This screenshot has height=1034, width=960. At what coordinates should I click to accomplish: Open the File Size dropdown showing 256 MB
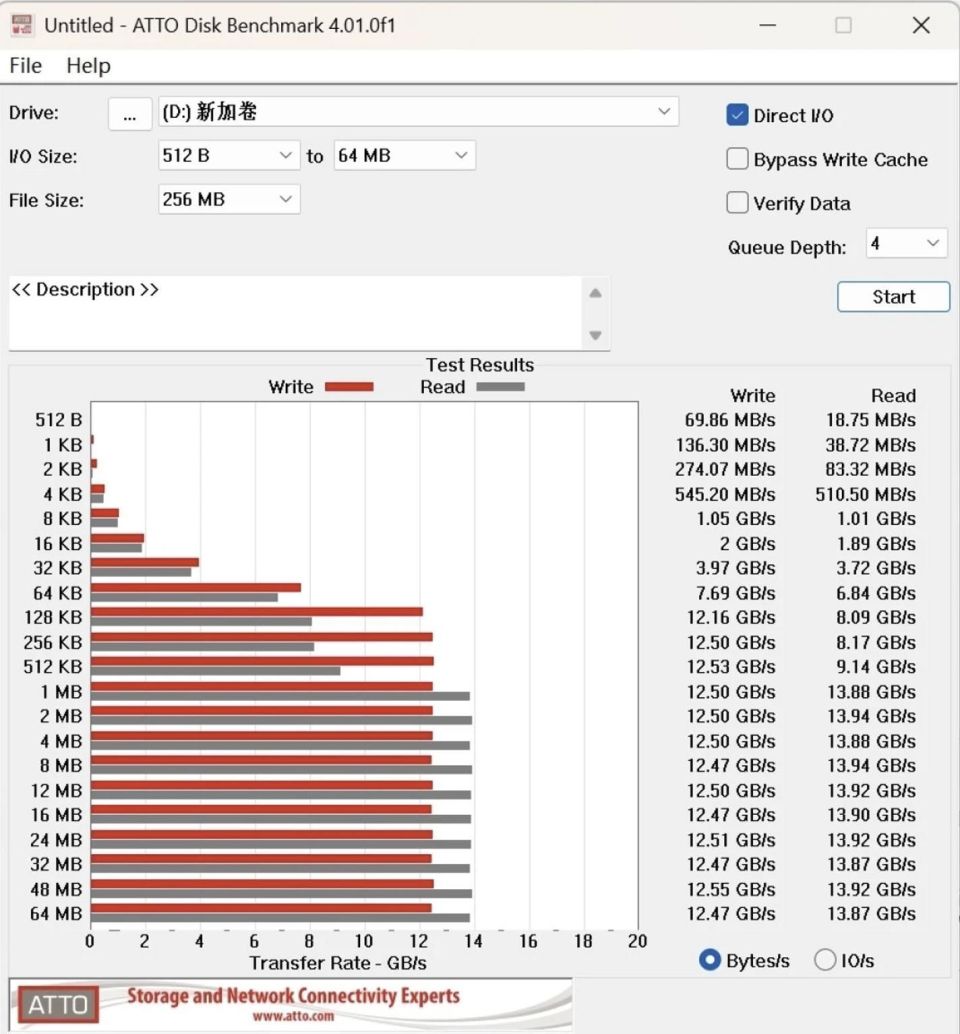[x=229, y=199]
